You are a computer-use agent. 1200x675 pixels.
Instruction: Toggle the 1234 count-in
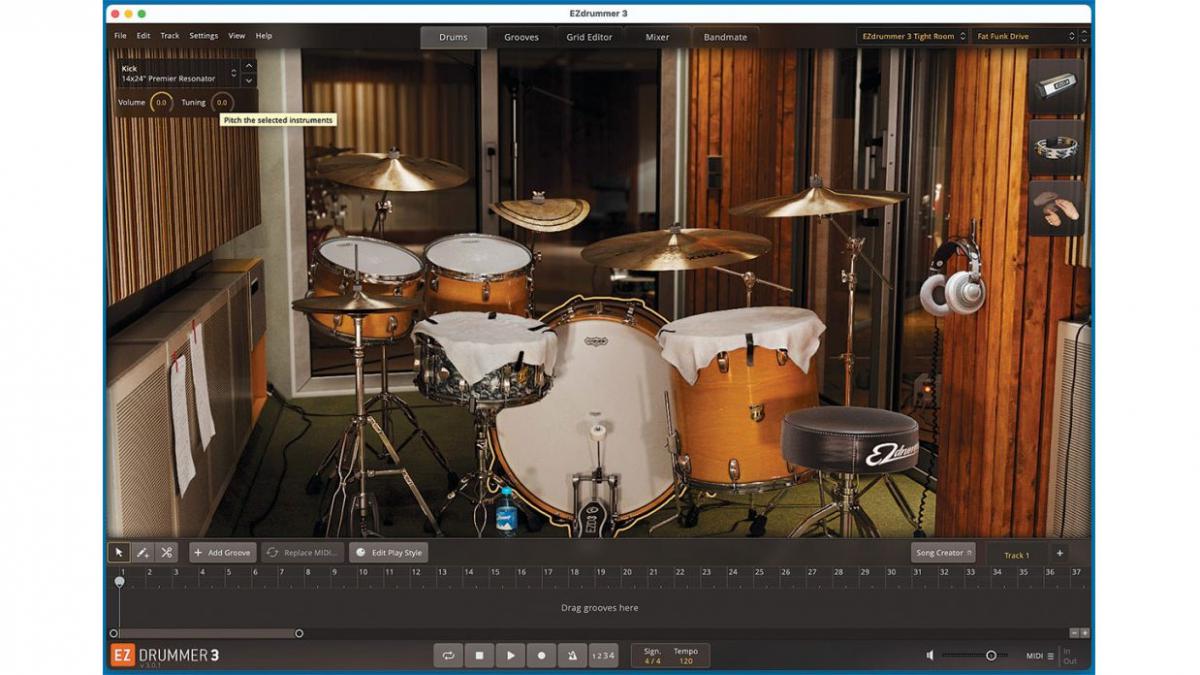603,655
